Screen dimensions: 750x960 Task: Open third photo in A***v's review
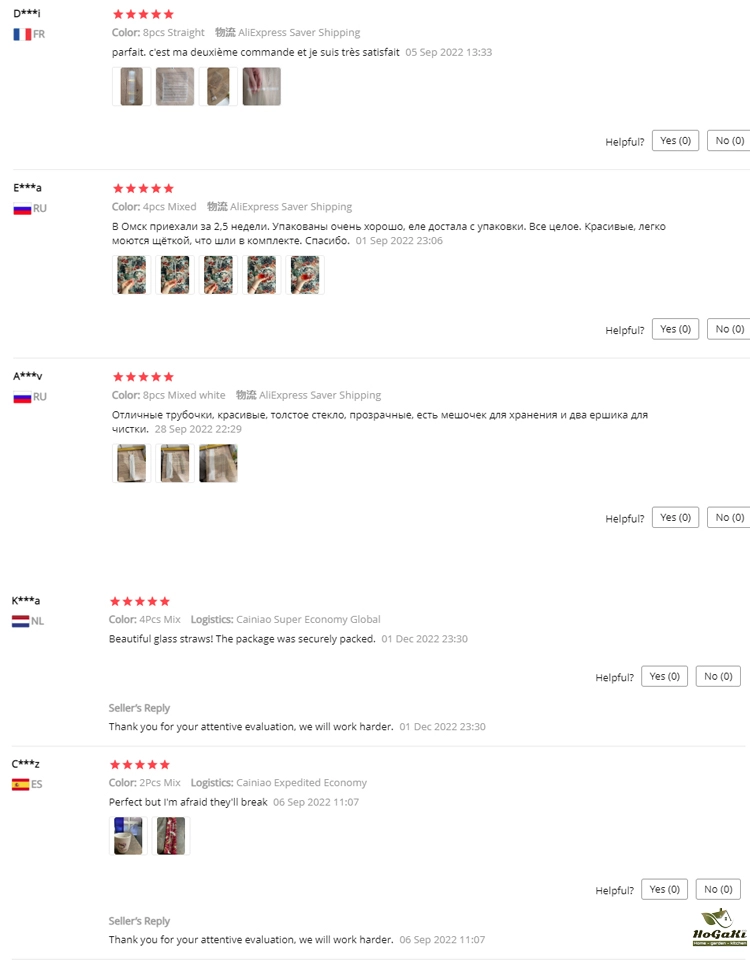coord(219,463)
